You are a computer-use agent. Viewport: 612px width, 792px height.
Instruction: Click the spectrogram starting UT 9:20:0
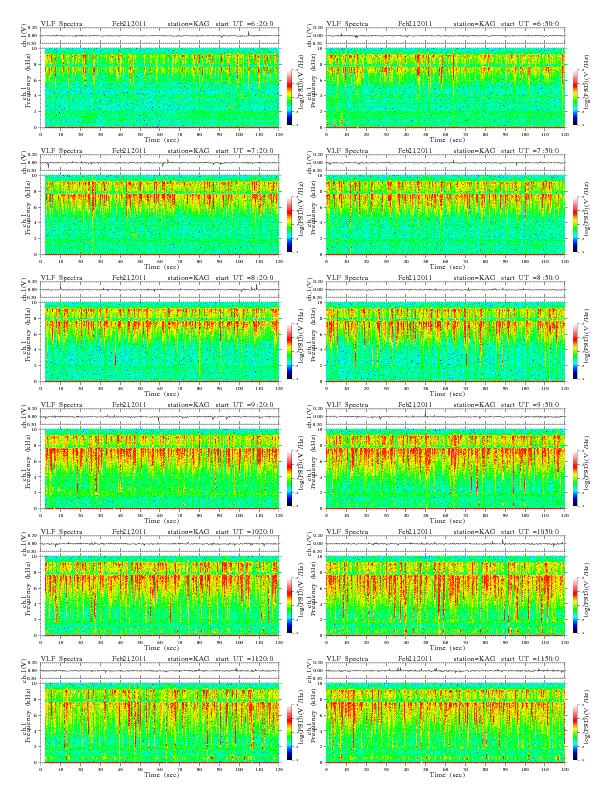tap(160, 469)
